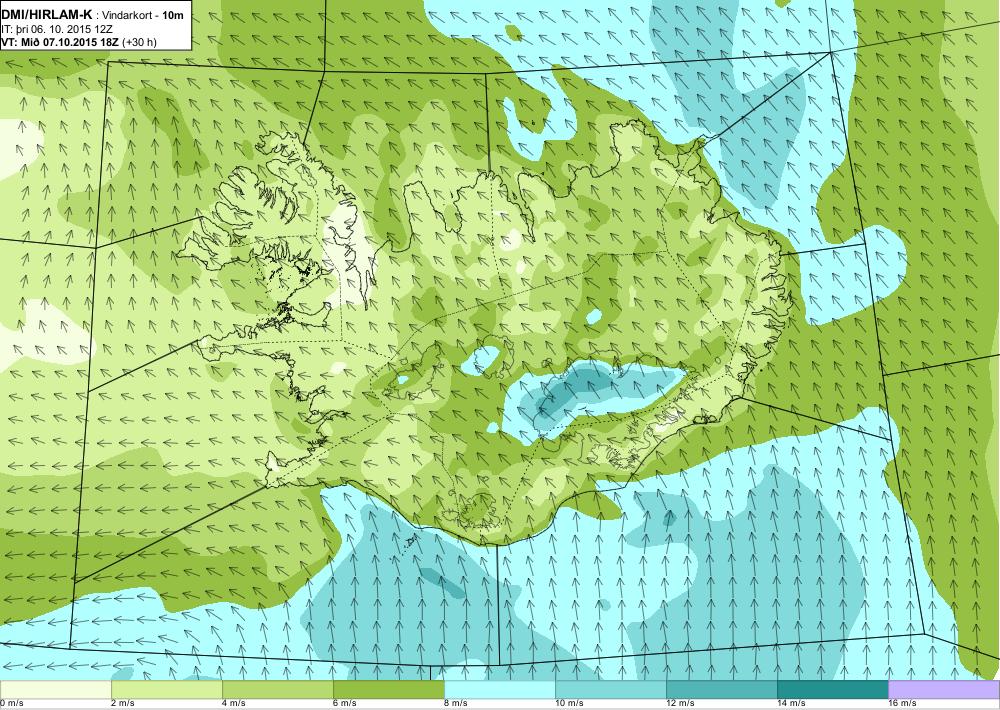Click the pale yellow 0–2 m/s legend swatch
1000x710 pixels.
55,690
